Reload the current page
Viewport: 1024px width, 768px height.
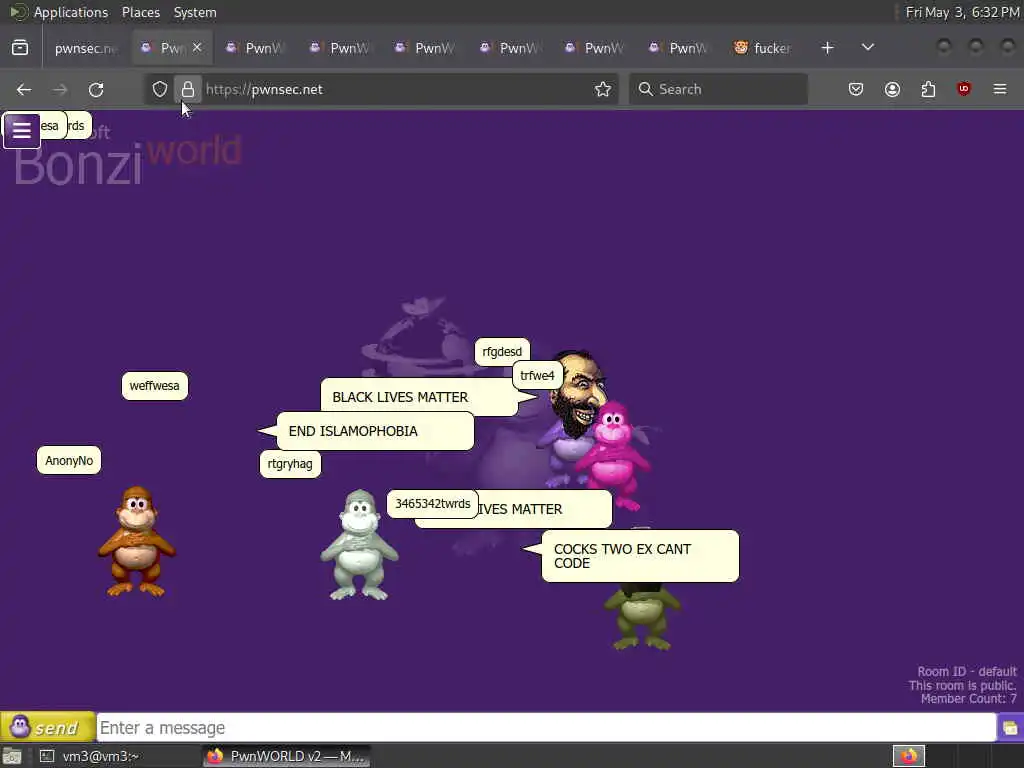(x=96, y=89)
